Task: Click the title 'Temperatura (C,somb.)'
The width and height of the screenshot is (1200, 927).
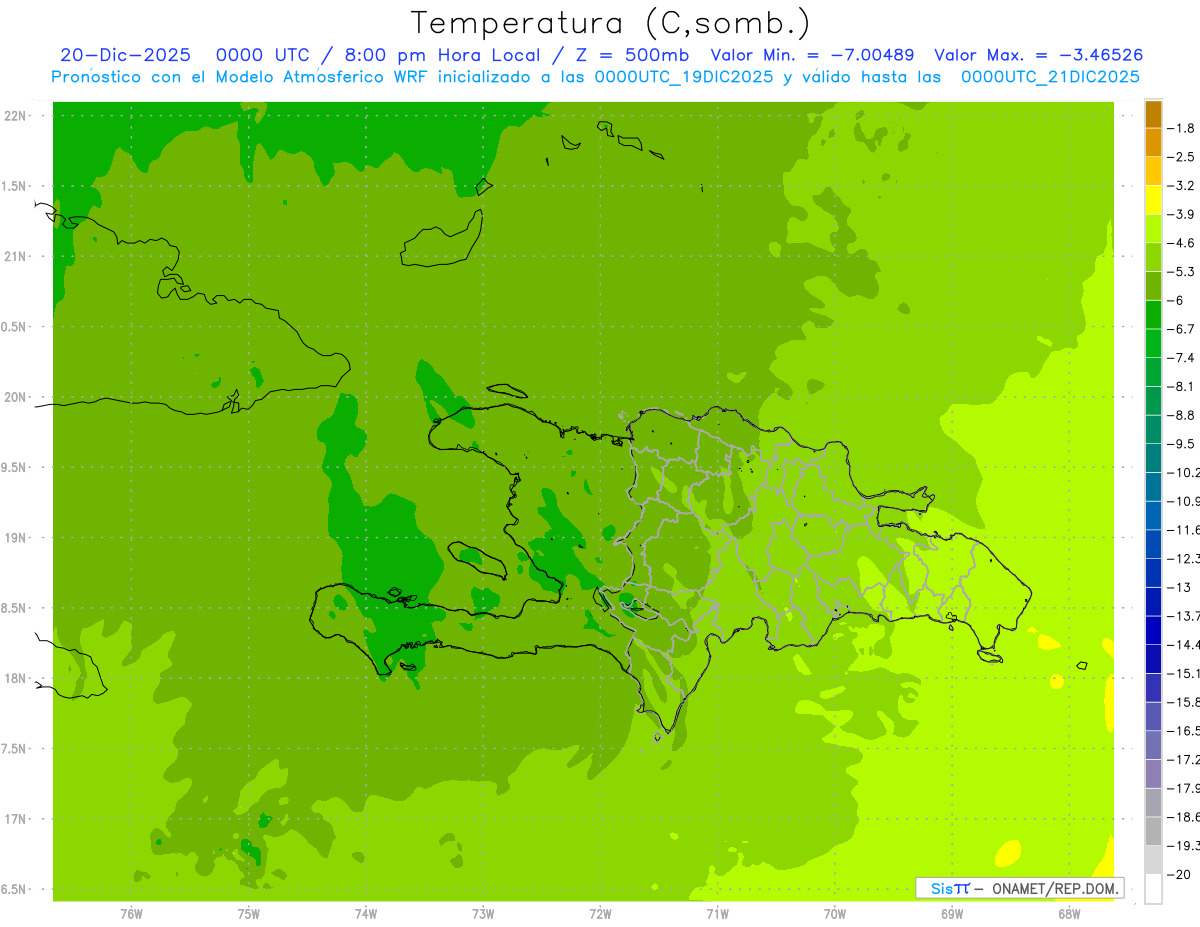Action: [x=611, y=23]
